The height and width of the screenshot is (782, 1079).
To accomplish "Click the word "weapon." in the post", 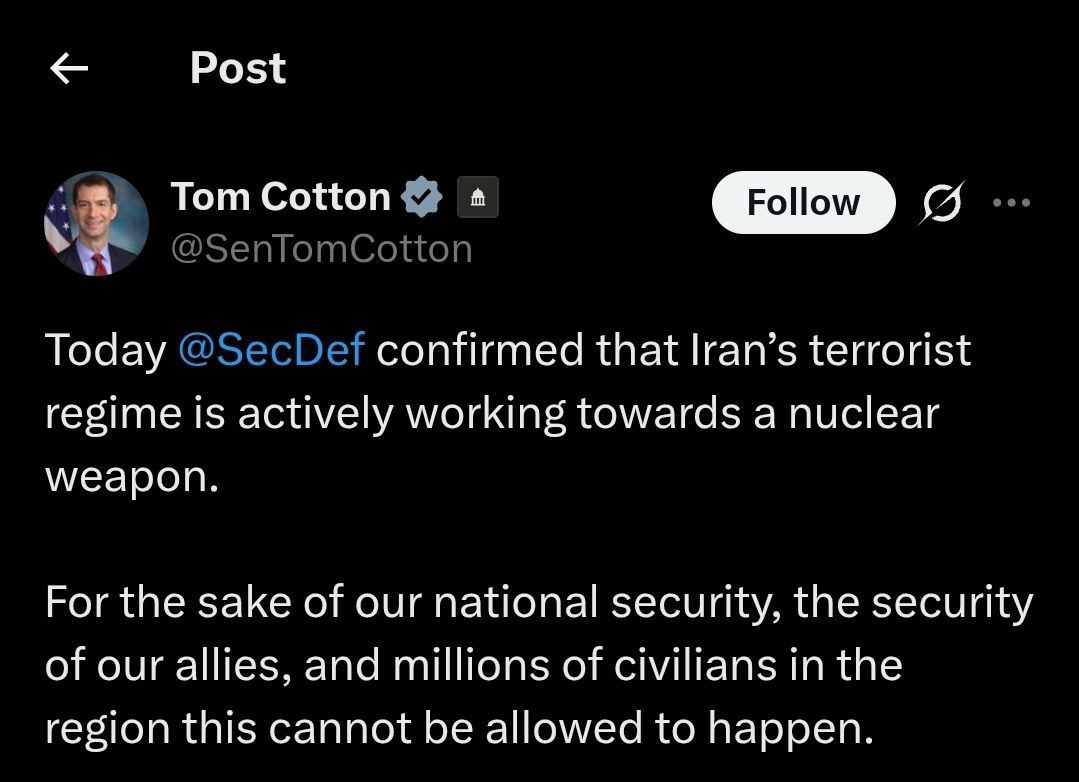I will (130, 477).
